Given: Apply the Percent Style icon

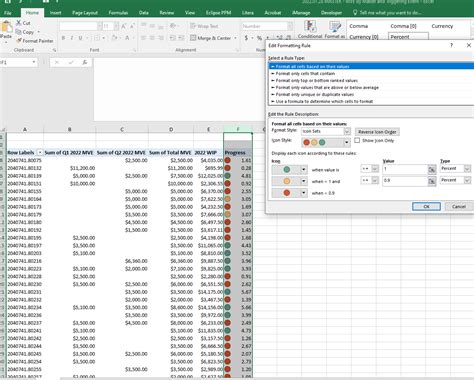Looking at the screenshot, I should click(259, 38).
